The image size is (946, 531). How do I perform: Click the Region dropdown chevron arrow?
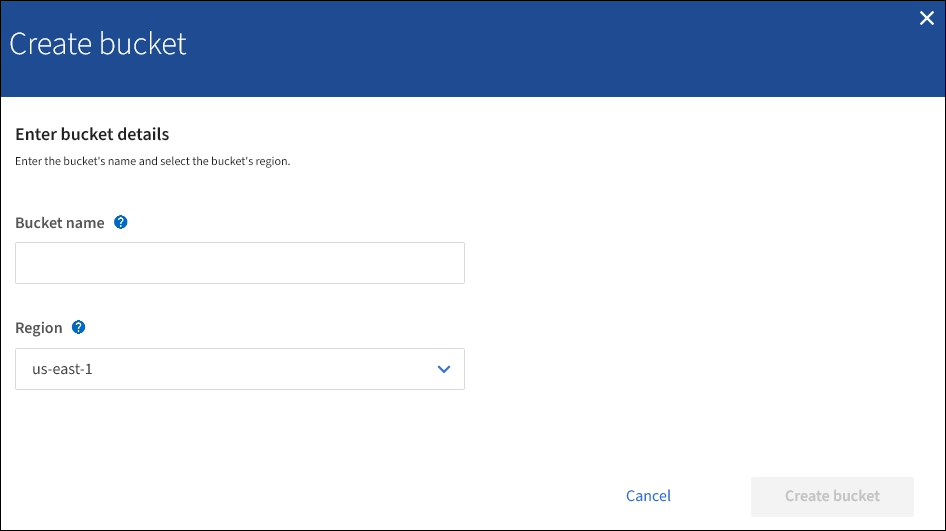tap(444, 369)
